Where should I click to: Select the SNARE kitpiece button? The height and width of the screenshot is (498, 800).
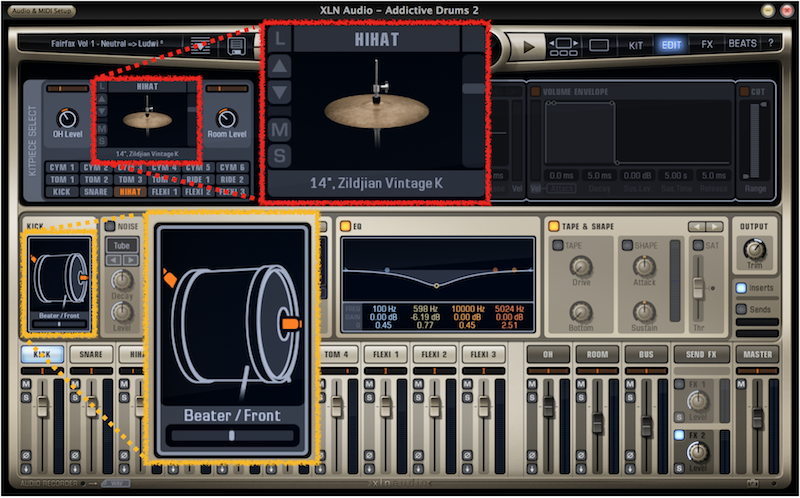tap(96, 192)
